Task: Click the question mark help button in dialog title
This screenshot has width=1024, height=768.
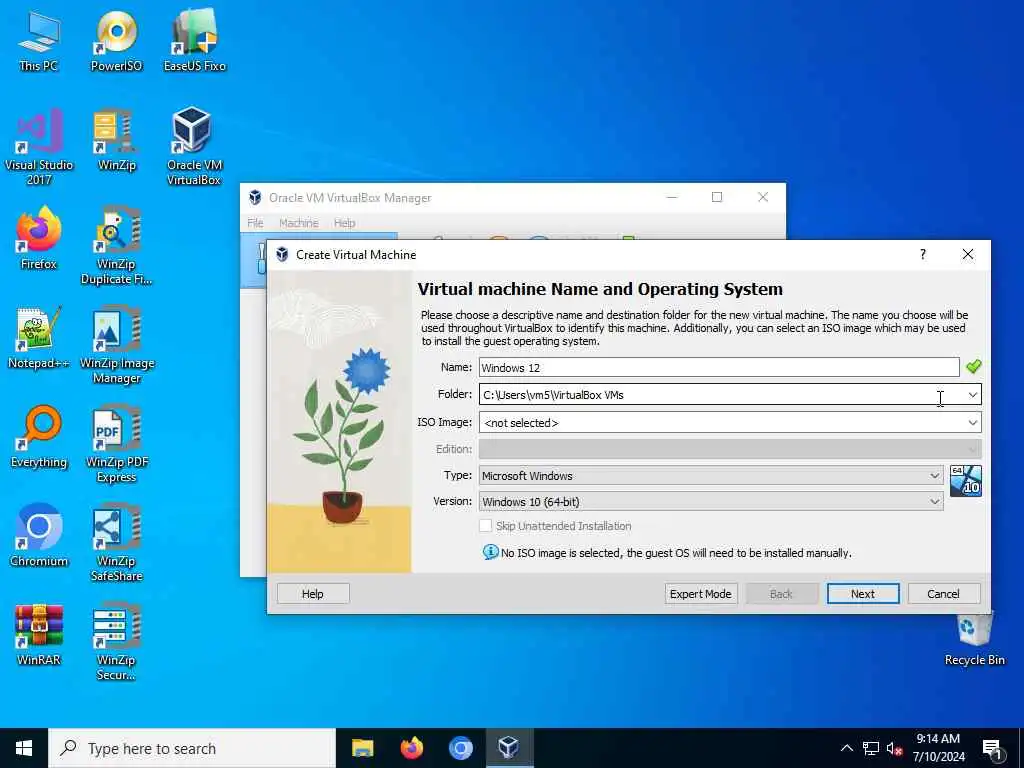Action: click(923, 254)
